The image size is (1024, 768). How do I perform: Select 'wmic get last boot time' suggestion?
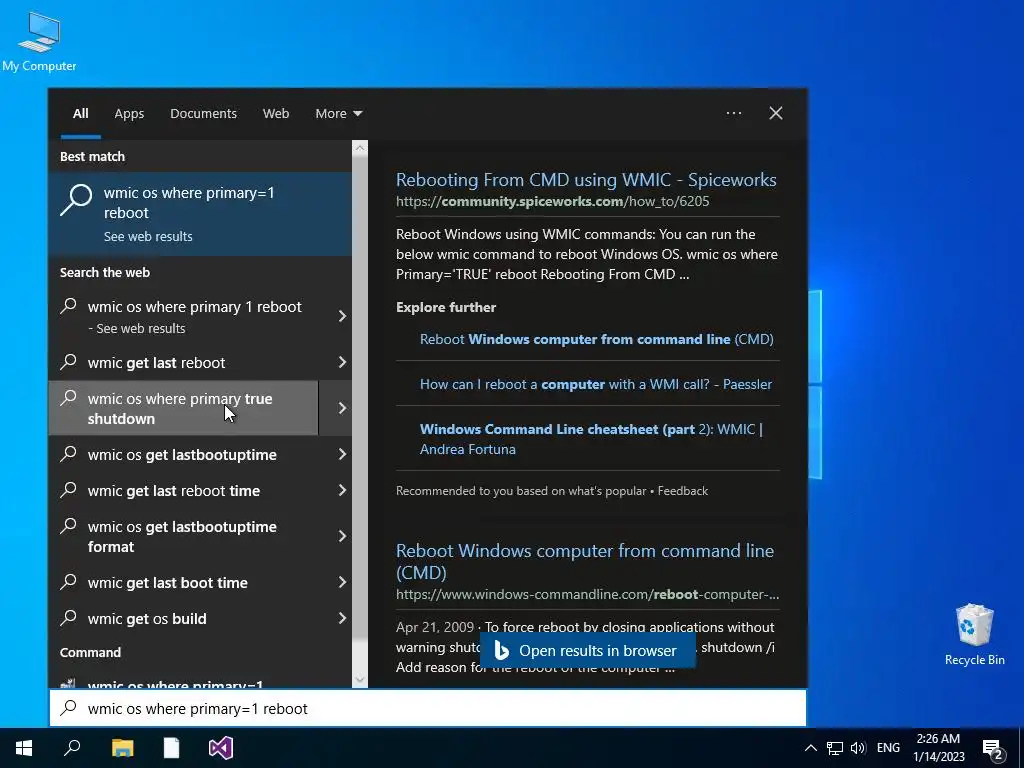(184, 583)
